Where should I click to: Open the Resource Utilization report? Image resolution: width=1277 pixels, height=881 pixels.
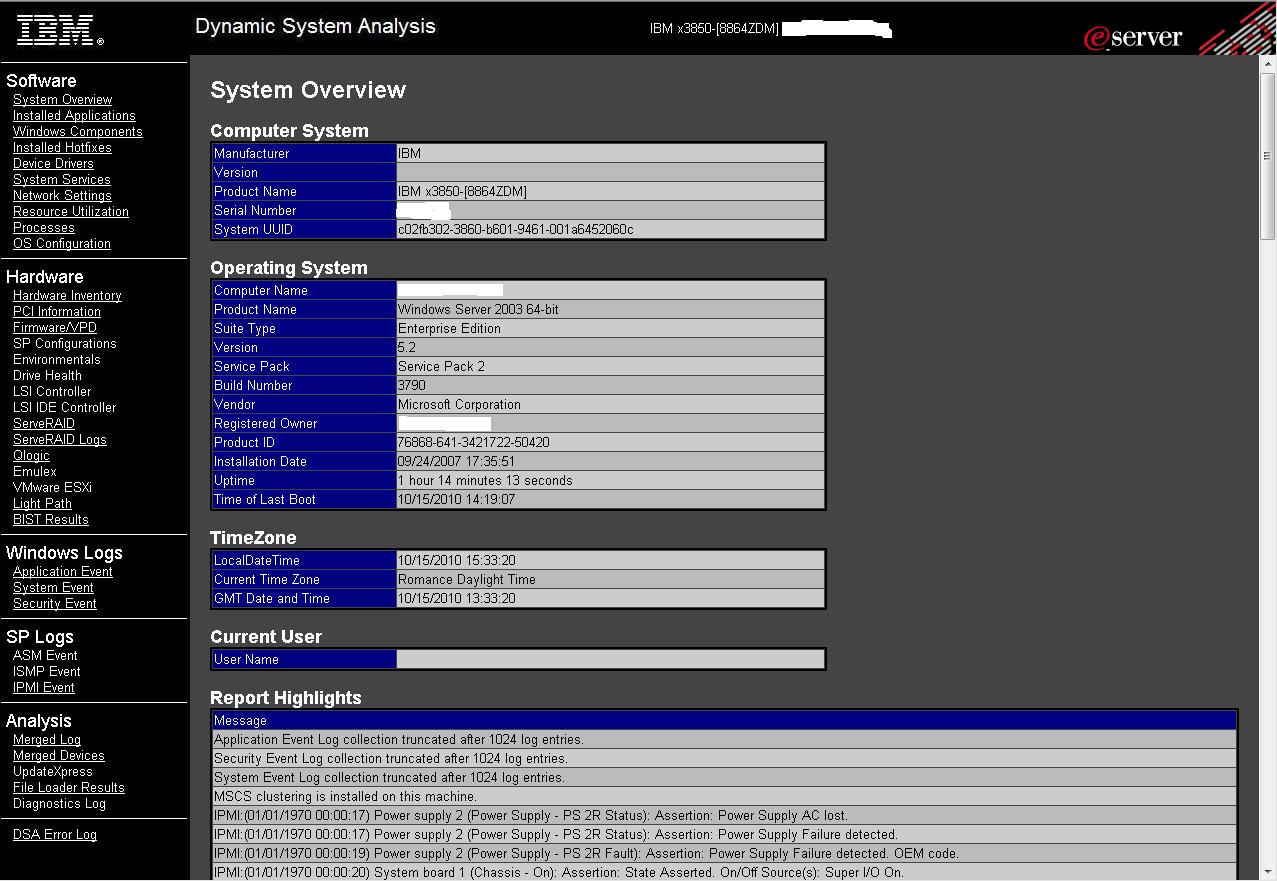click(x=70, y=211)
